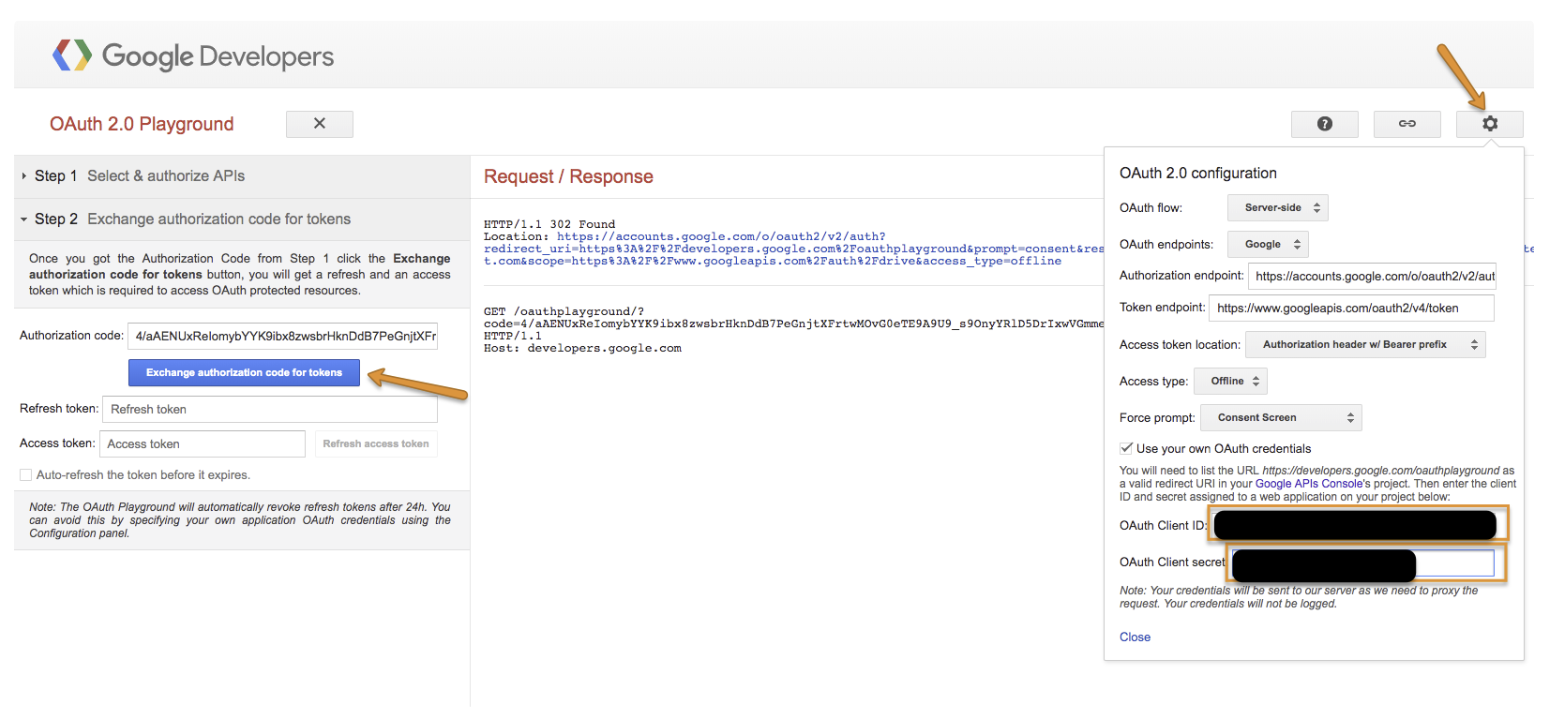Click the link icon button
This screenshot has width=1556, height=718.
click(1406, 124)
